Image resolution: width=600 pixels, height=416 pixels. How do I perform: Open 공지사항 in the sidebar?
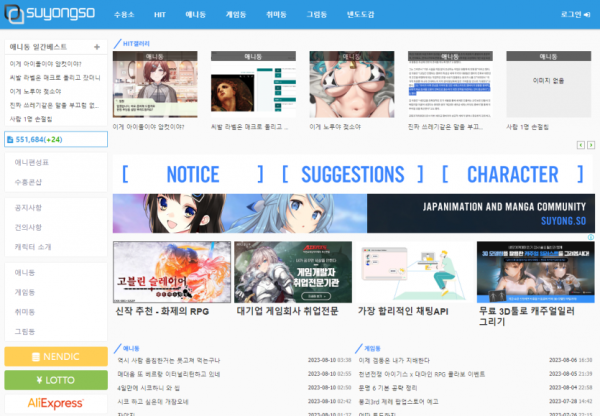[x=28, y=207]
